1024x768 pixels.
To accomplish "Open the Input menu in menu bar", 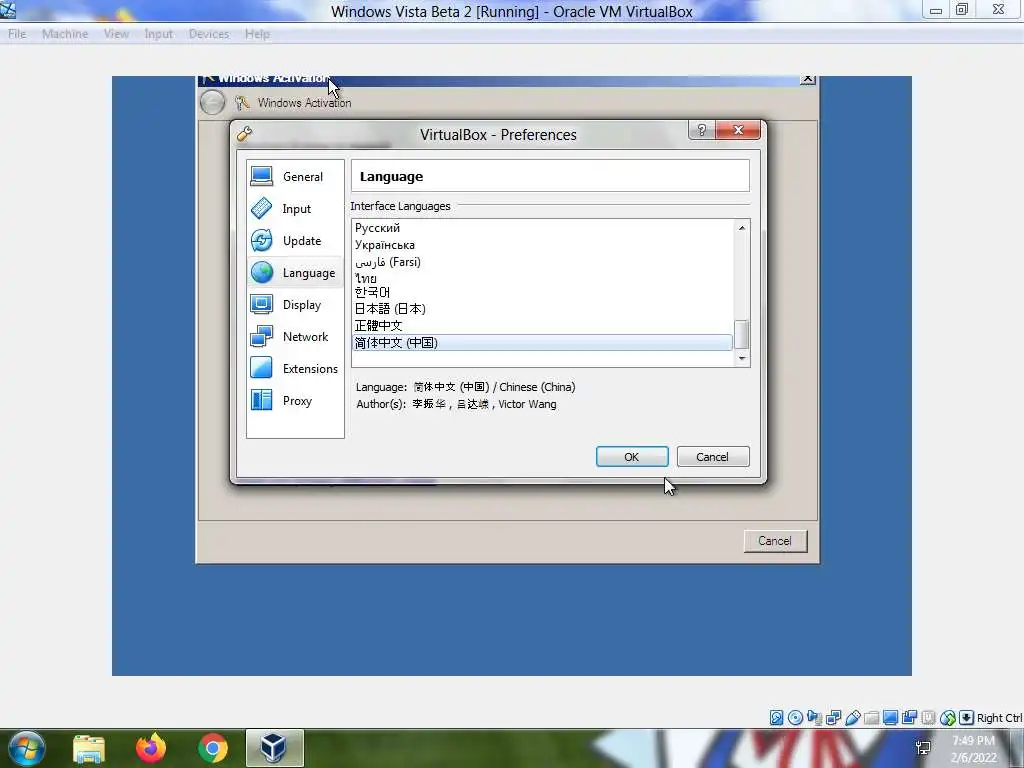I will [x=159, y=34].
